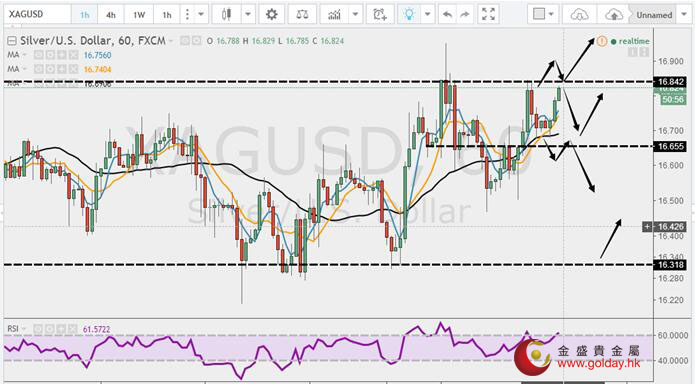Click the compare symbols scales icon
Viewport: 695px width, 384px height.
(302, 15)
